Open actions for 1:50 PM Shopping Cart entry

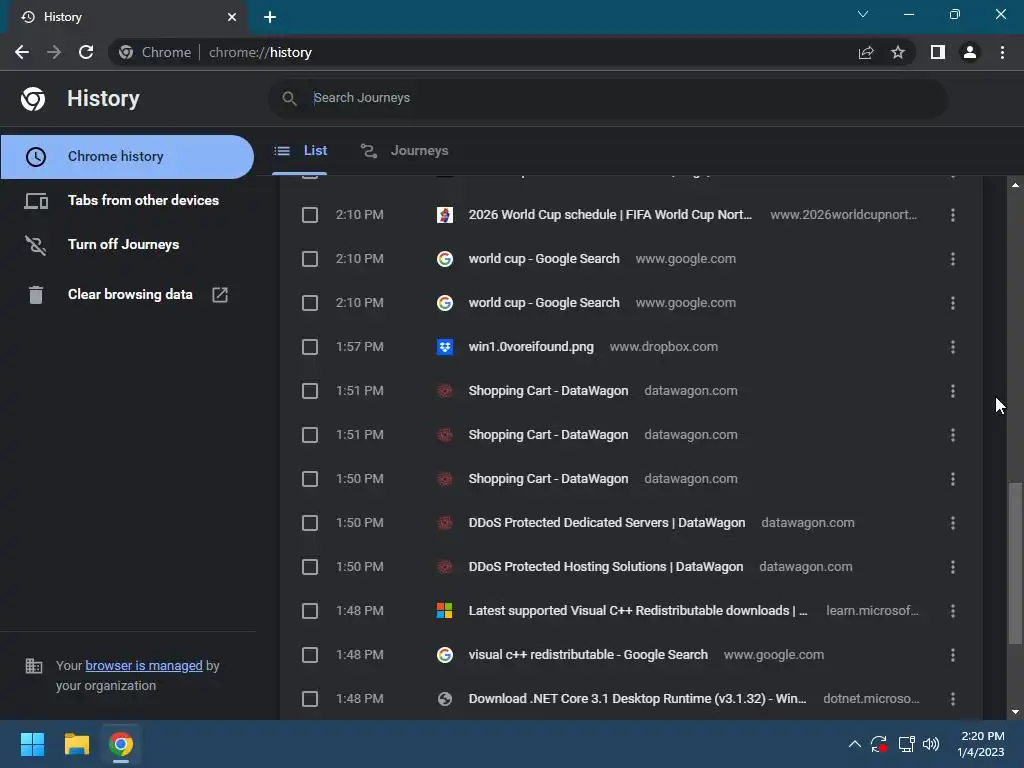pos(953,479)
